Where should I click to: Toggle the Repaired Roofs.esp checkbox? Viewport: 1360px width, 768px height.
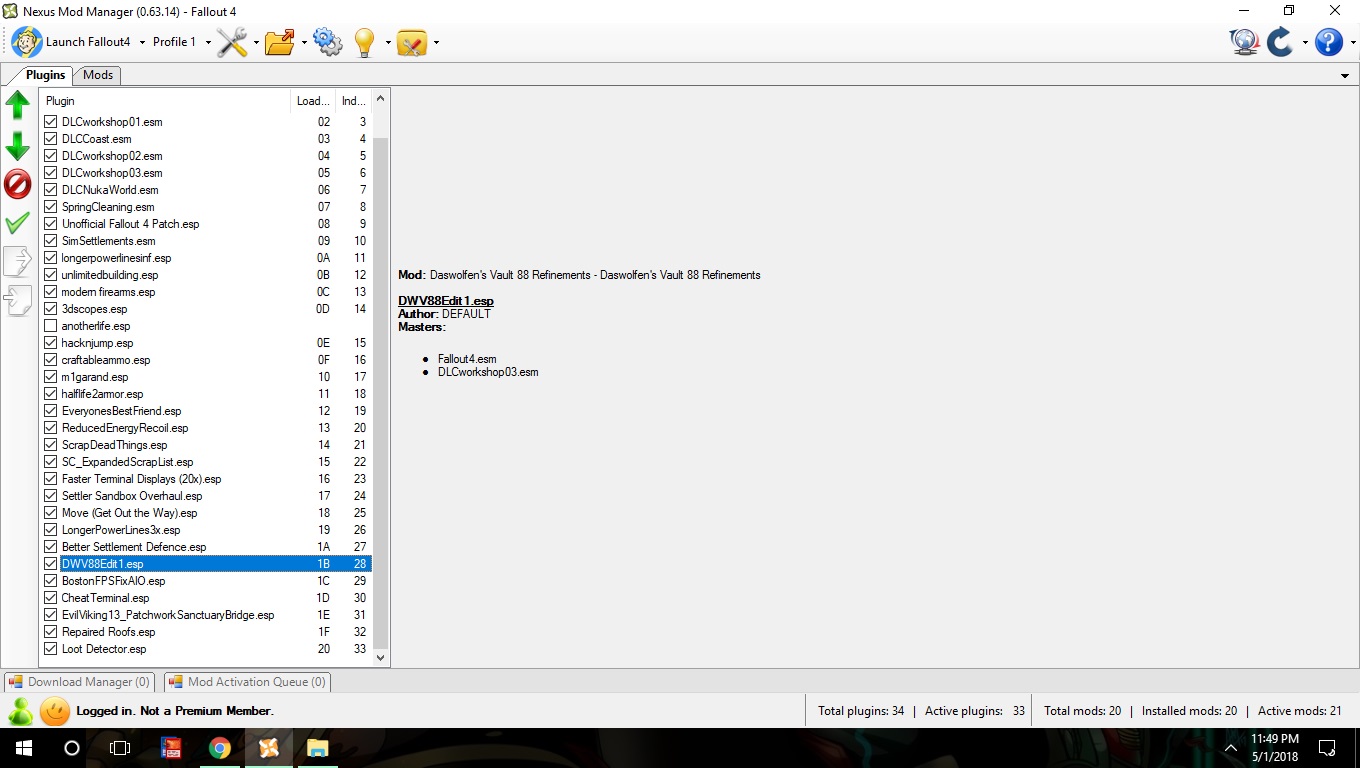click(51, 632)
